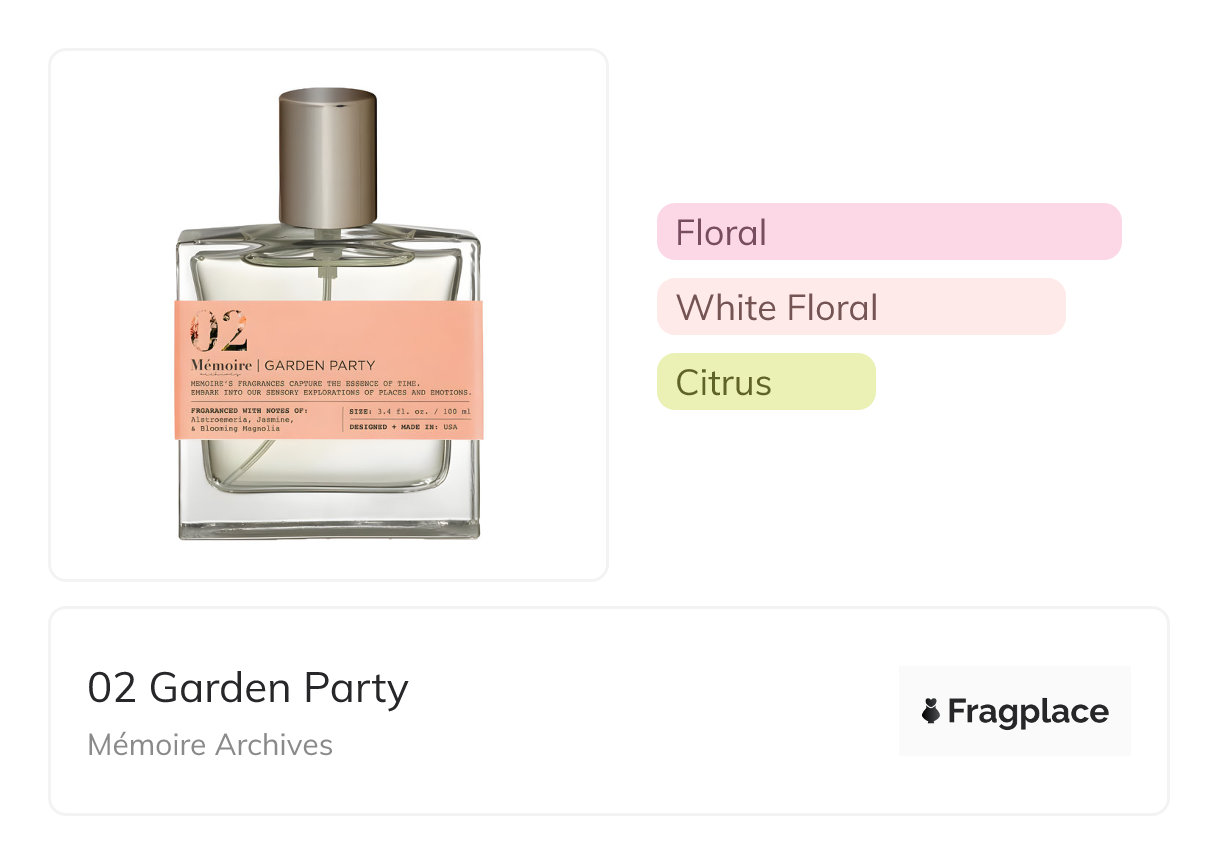
Task: Select the White Floral accord tag
Action: [x=860, y=307]
